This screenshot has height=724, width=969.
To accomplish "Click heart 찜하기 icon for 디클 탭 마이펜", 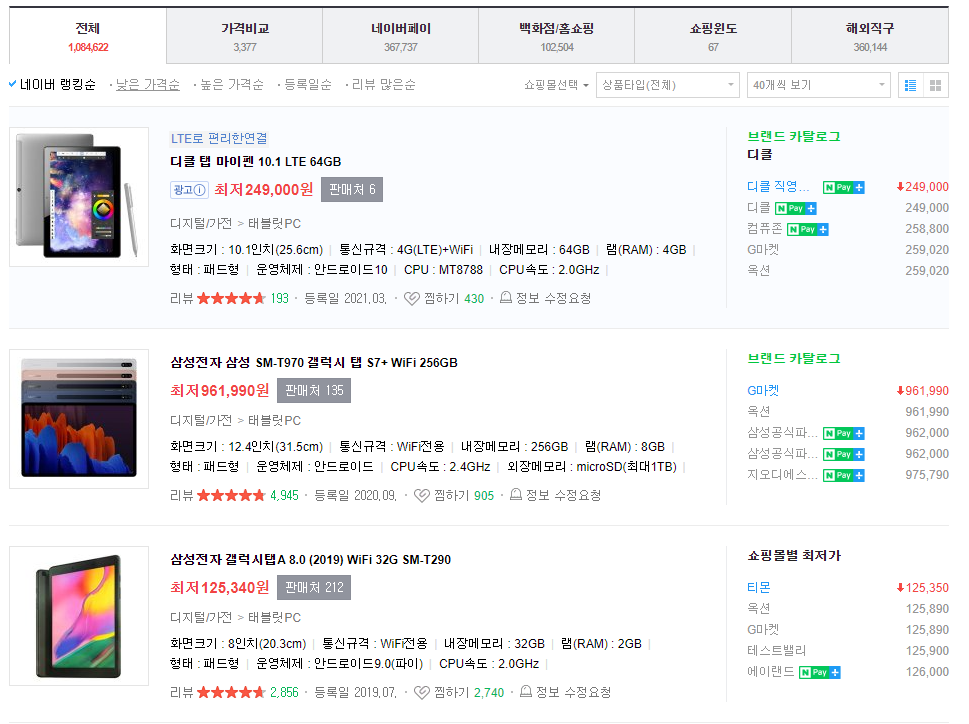I will (x=412, y=299).
